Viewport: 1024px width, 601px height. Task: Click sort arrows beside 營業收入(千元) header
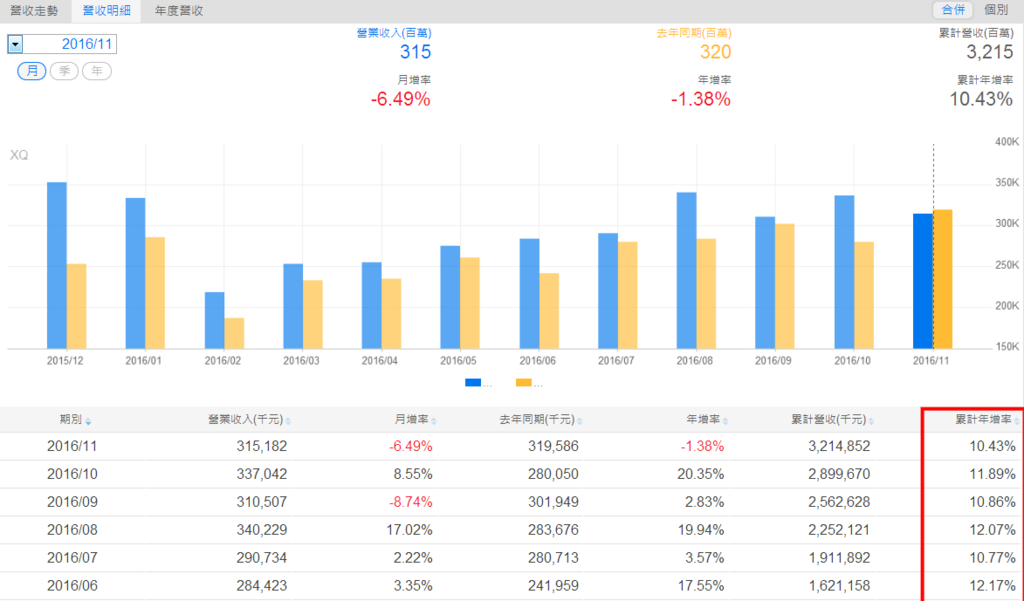tap(288, 421)
